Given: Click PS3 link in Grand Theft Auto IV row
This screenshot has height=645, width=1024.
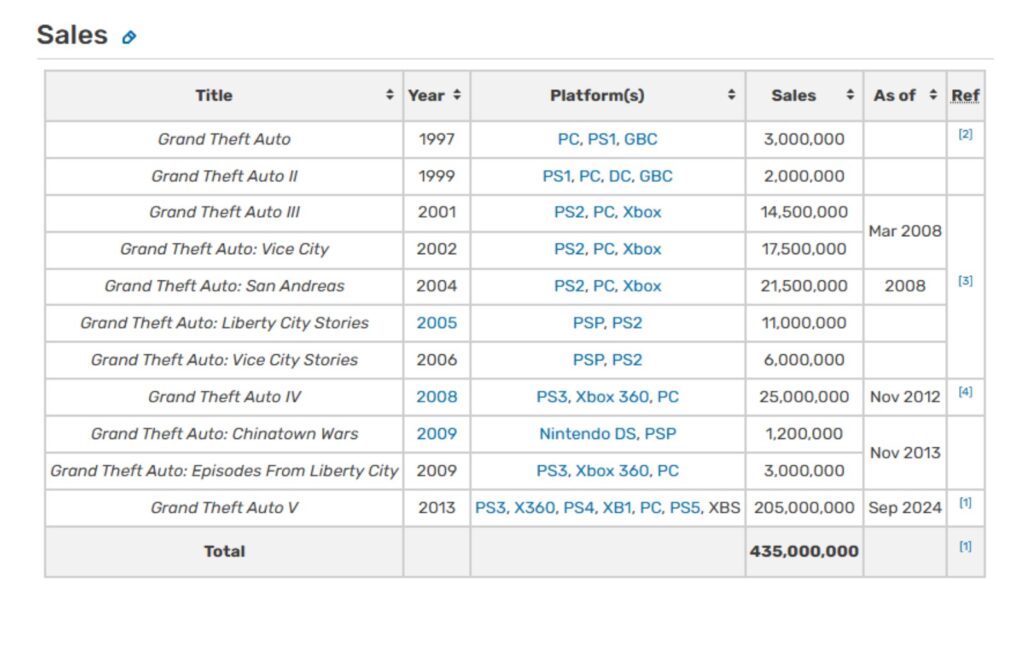Looking at the screenshot, I should [x=552, y=397].
